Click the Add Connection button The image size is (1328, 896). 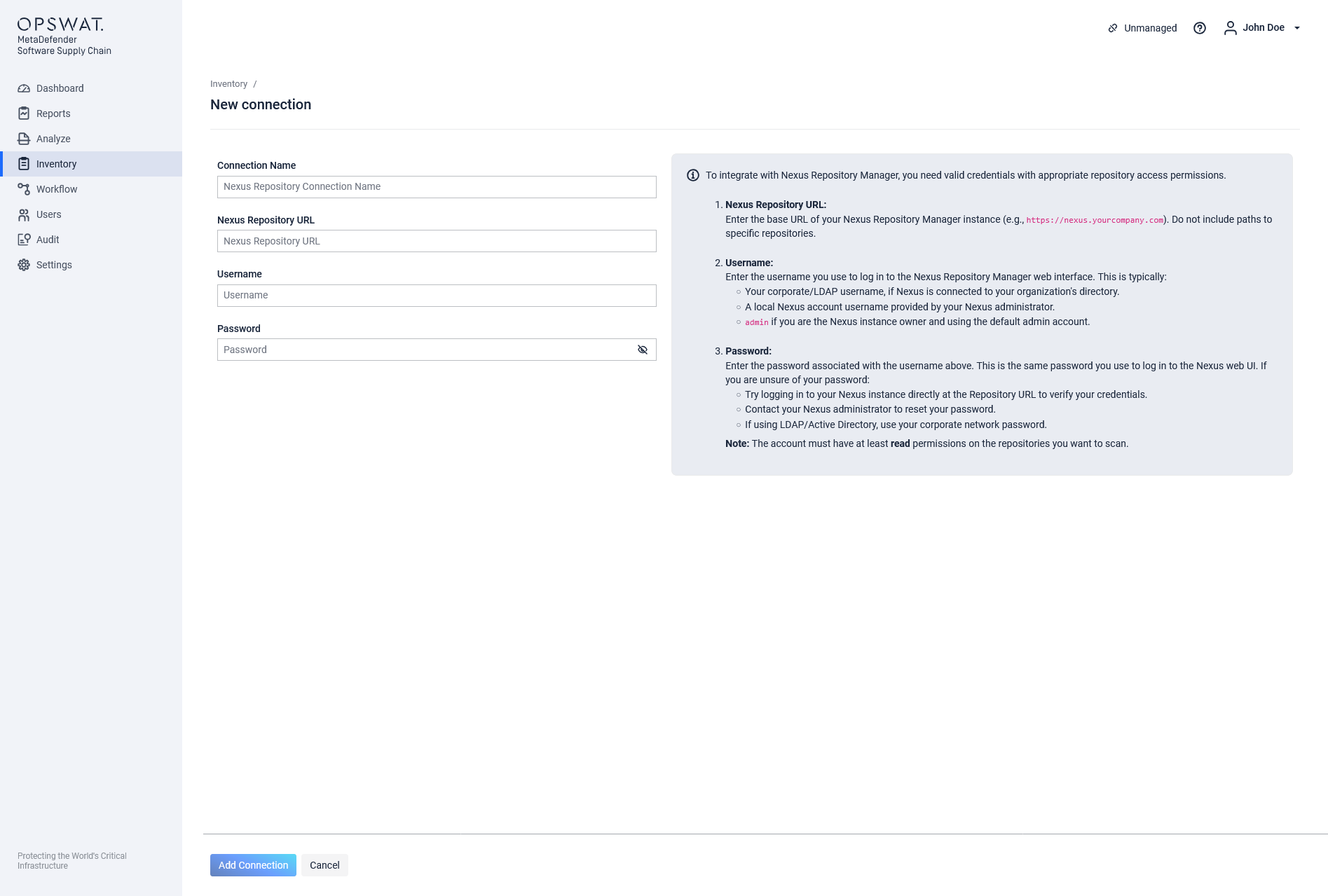click(x=253, y=865)
